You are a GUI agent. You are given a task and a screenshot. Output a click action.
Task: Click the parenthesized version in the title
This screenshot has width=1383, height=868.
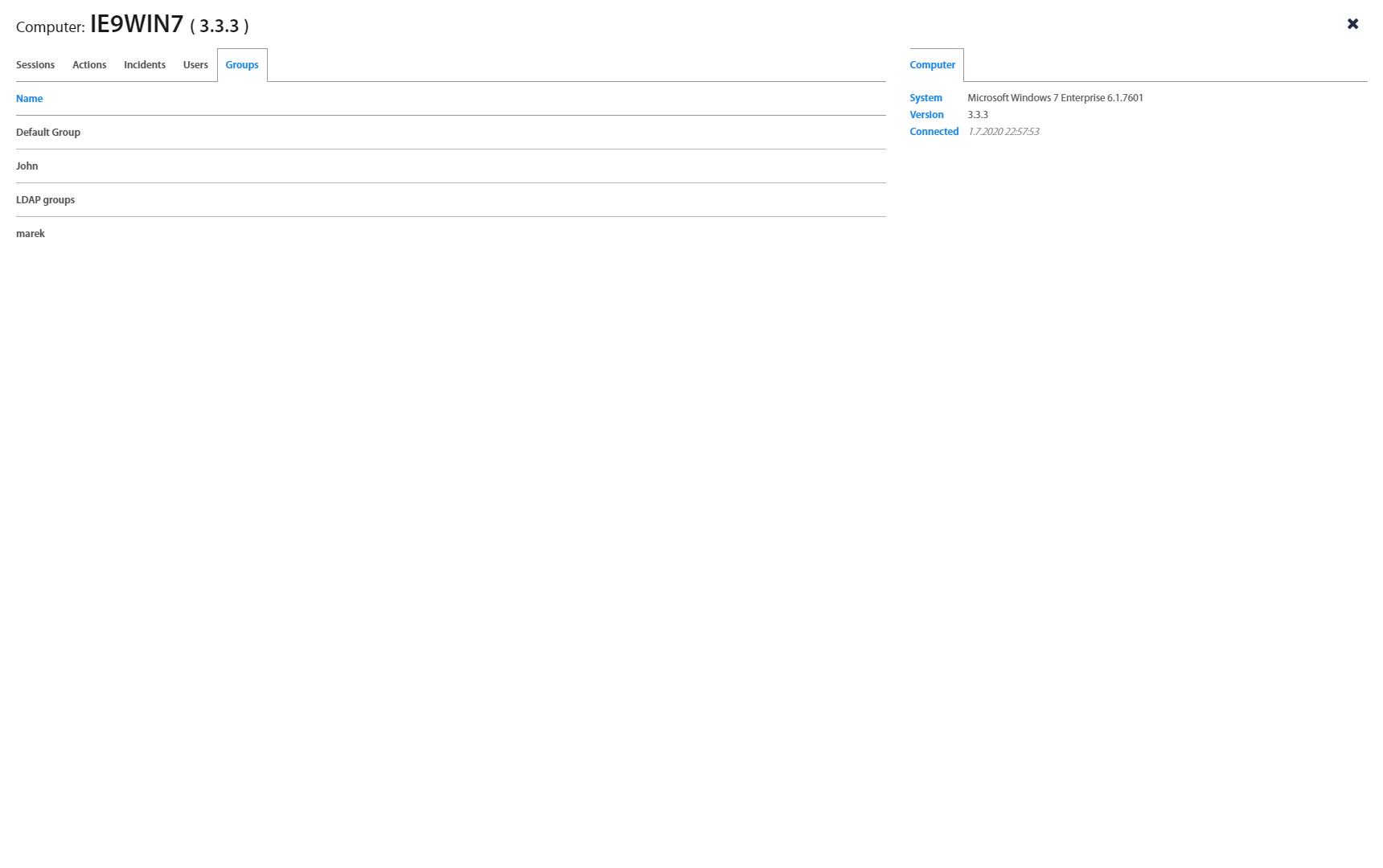(x=220, y=27)
